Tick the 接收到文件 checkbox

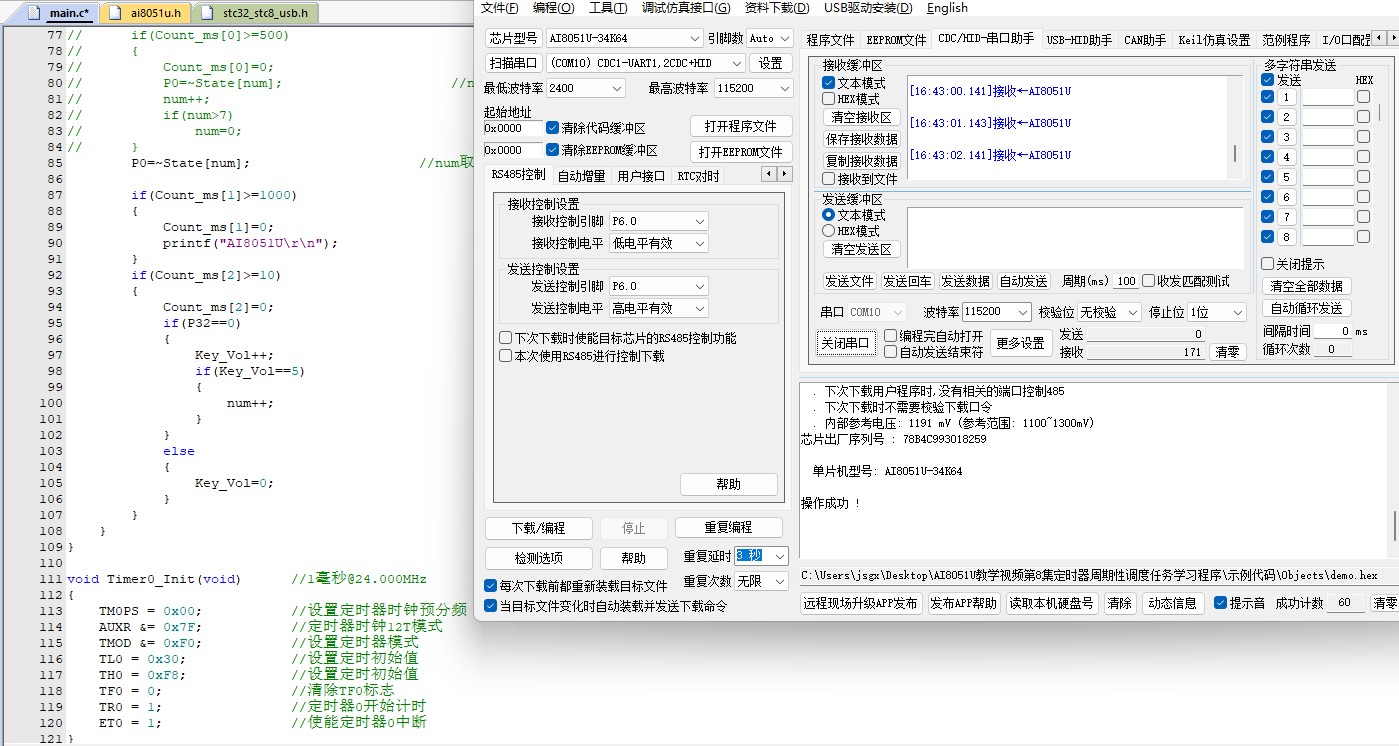(x=828, y=179)
